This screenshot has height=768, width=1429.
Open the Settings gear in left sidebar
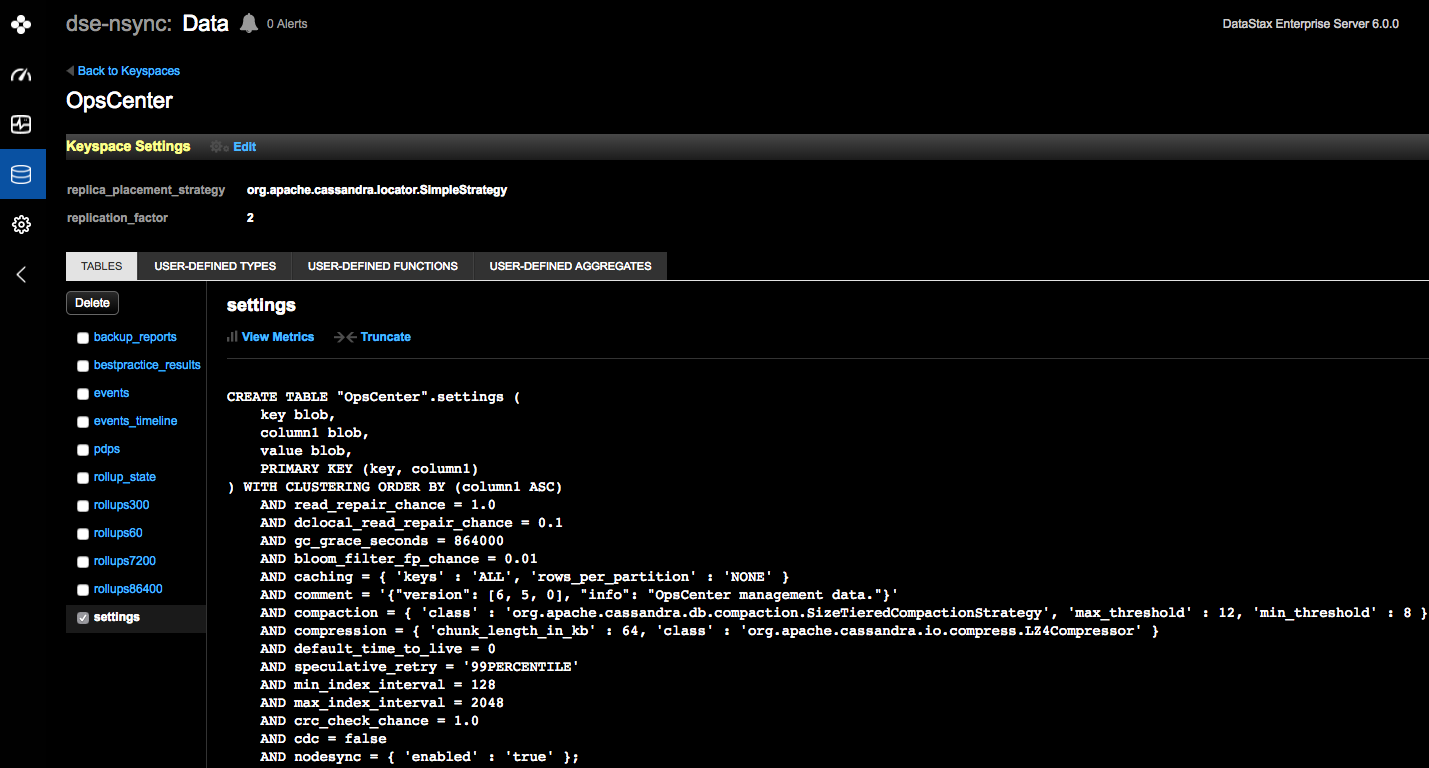click(21, 224)
